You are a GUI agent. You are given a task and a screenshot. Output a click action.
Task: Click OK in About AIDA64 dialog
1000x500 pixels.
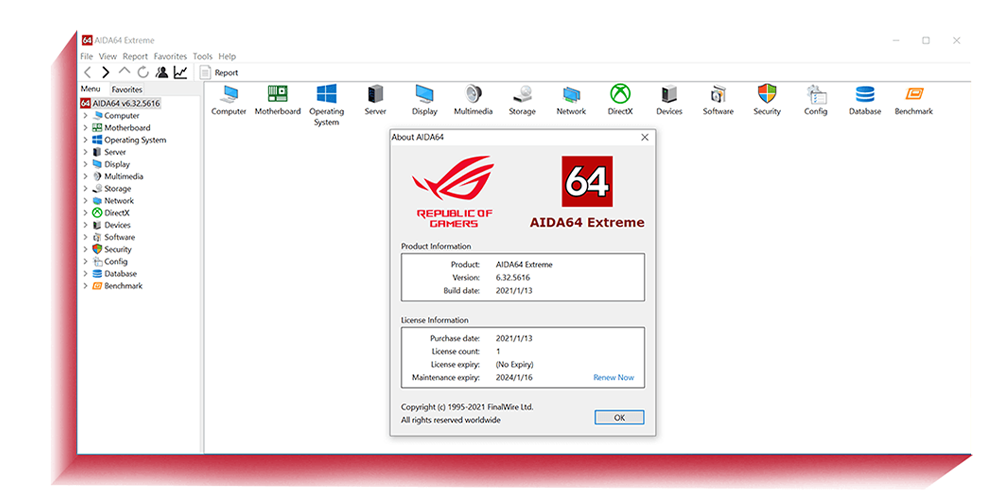pyautogui.click(x=619, y=417)
